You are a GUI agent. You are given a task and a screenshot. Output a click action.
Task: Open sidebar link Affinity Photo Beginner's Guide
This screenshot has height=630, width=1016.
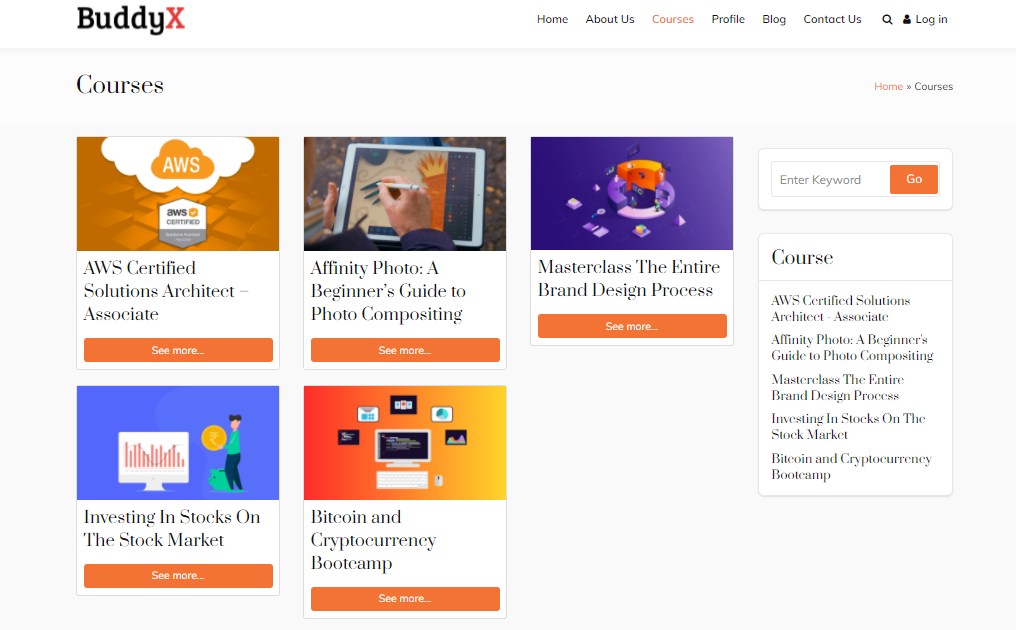pyautogui.click(x=852, y=347)
